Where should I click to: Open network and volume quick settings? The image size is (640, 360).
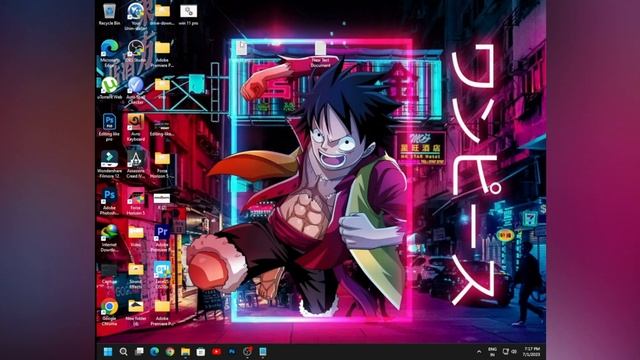509,351
